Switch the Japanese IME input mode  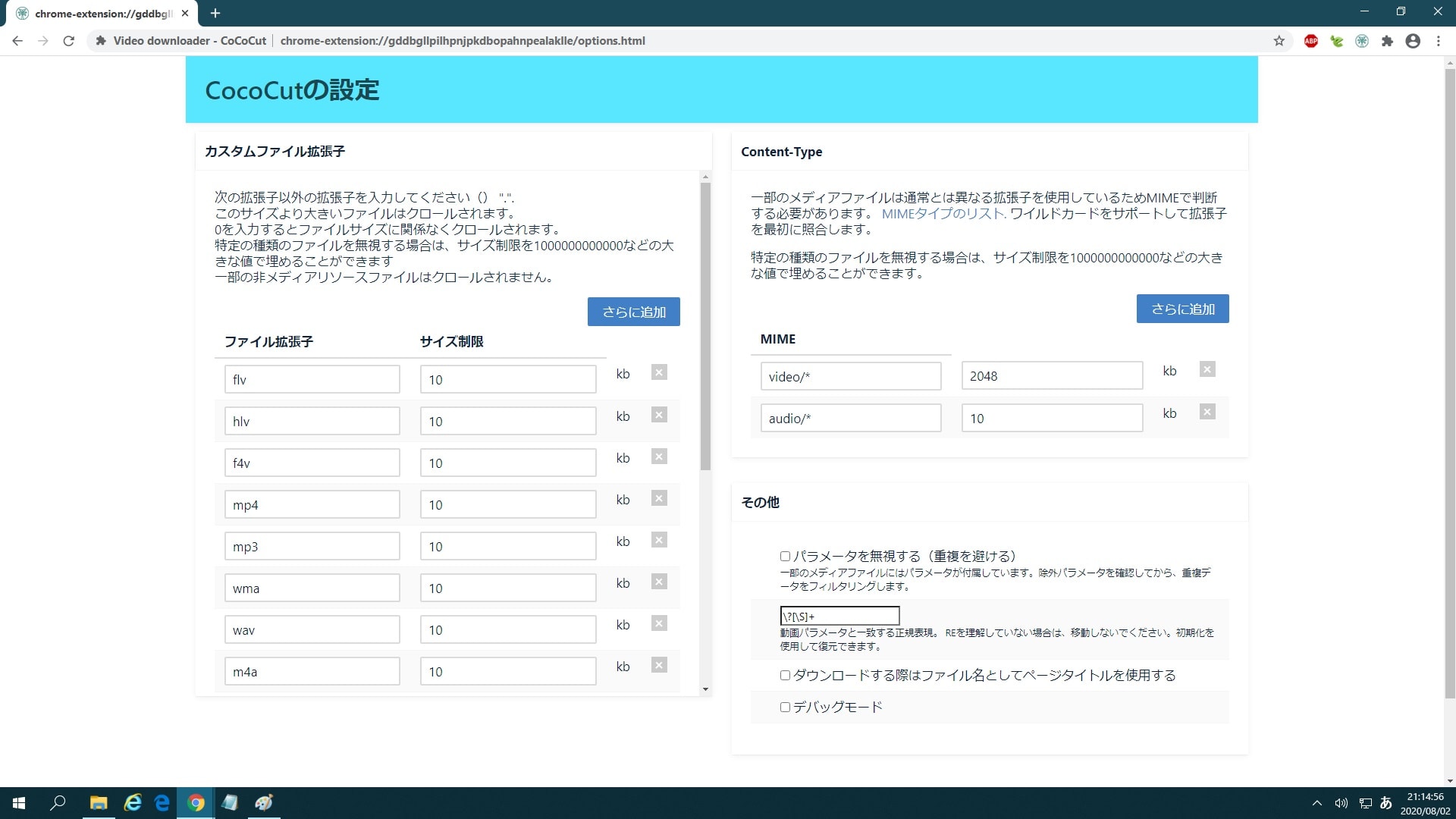click(1386, 803)
